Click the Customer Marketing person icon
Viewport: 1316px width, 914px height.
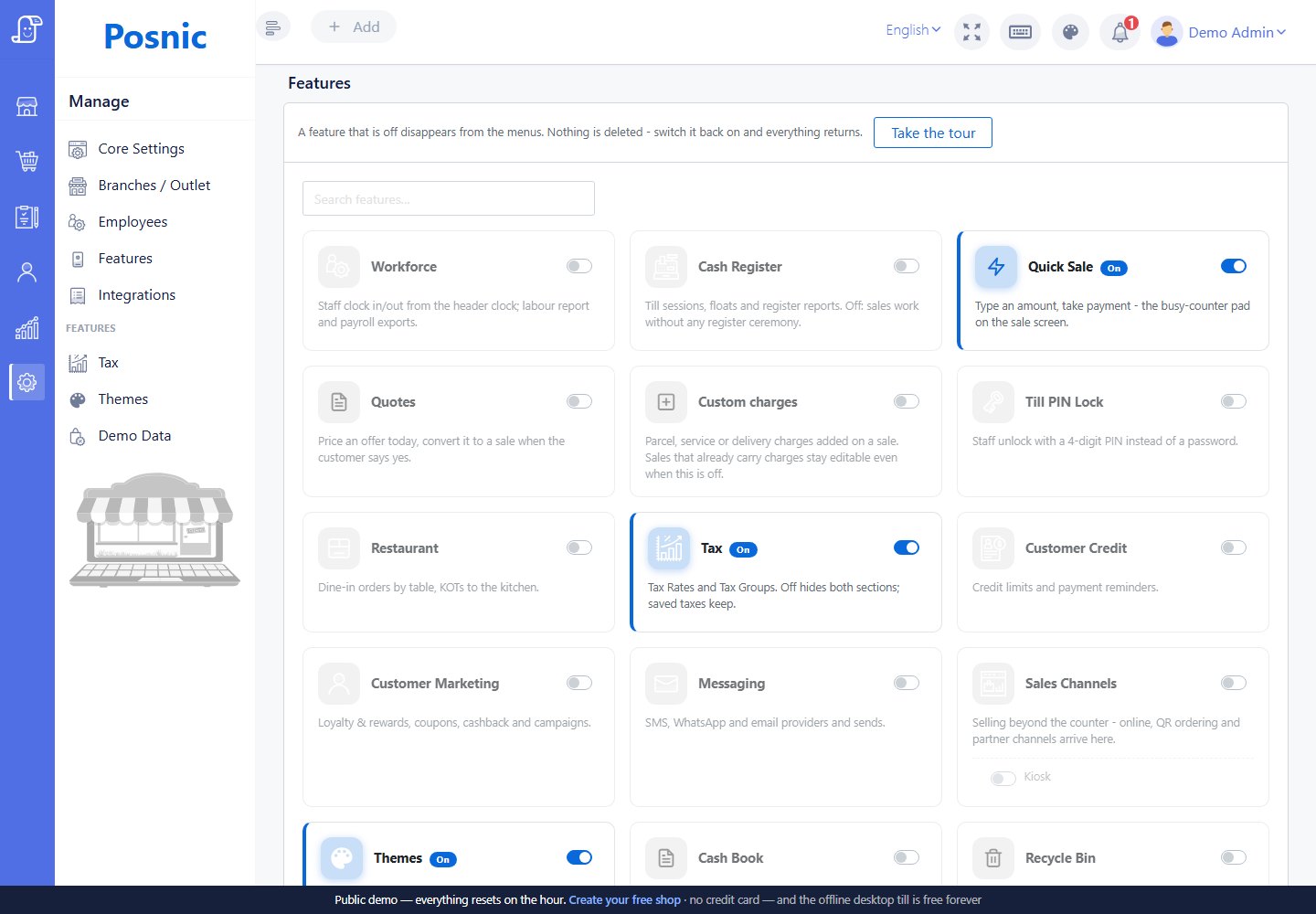click(x=339, y=684)
